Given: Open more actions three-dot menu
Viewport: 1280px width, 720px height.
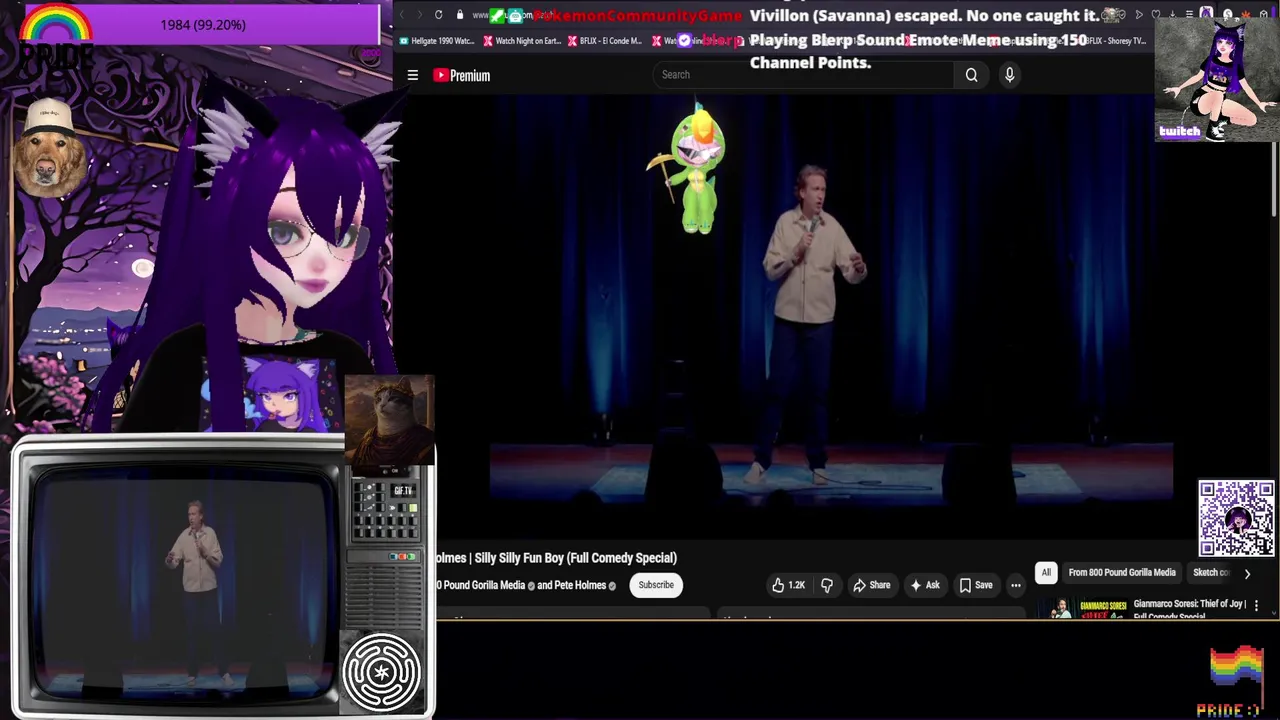Looking at the screenshot, I should (1015, 585).
